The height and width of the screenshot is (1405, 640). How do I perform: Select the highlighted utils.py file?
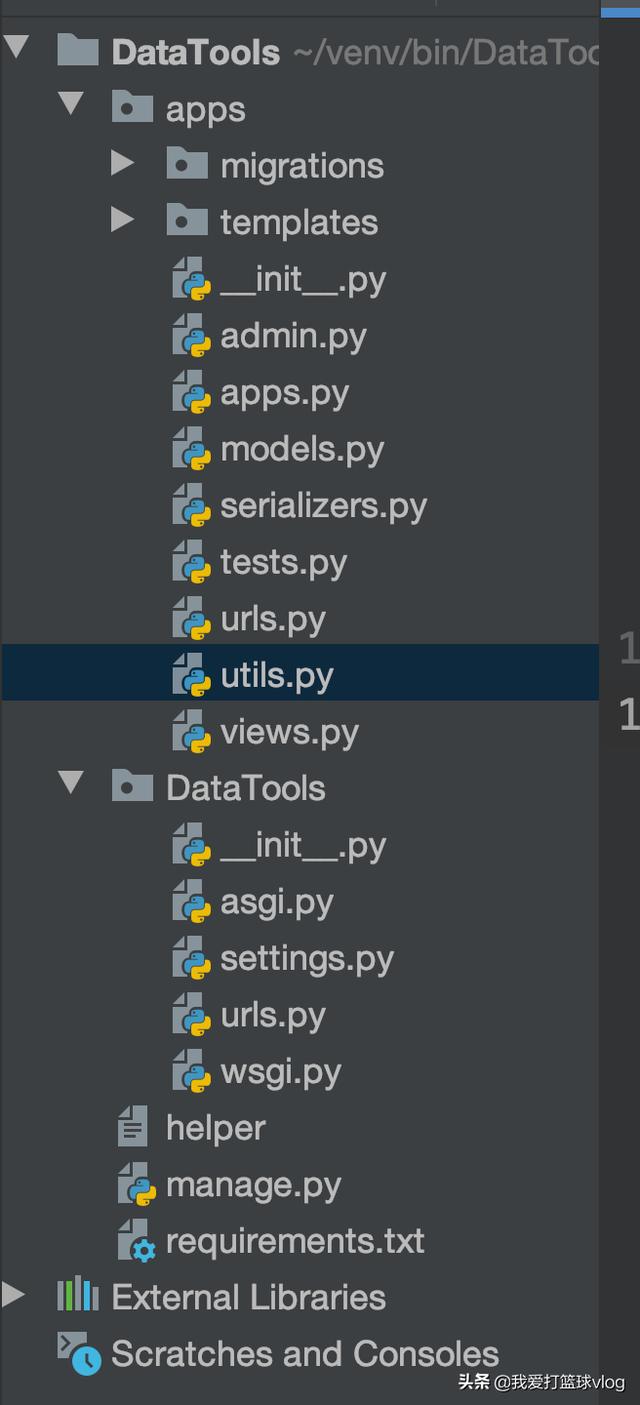[x=277, y=676]
